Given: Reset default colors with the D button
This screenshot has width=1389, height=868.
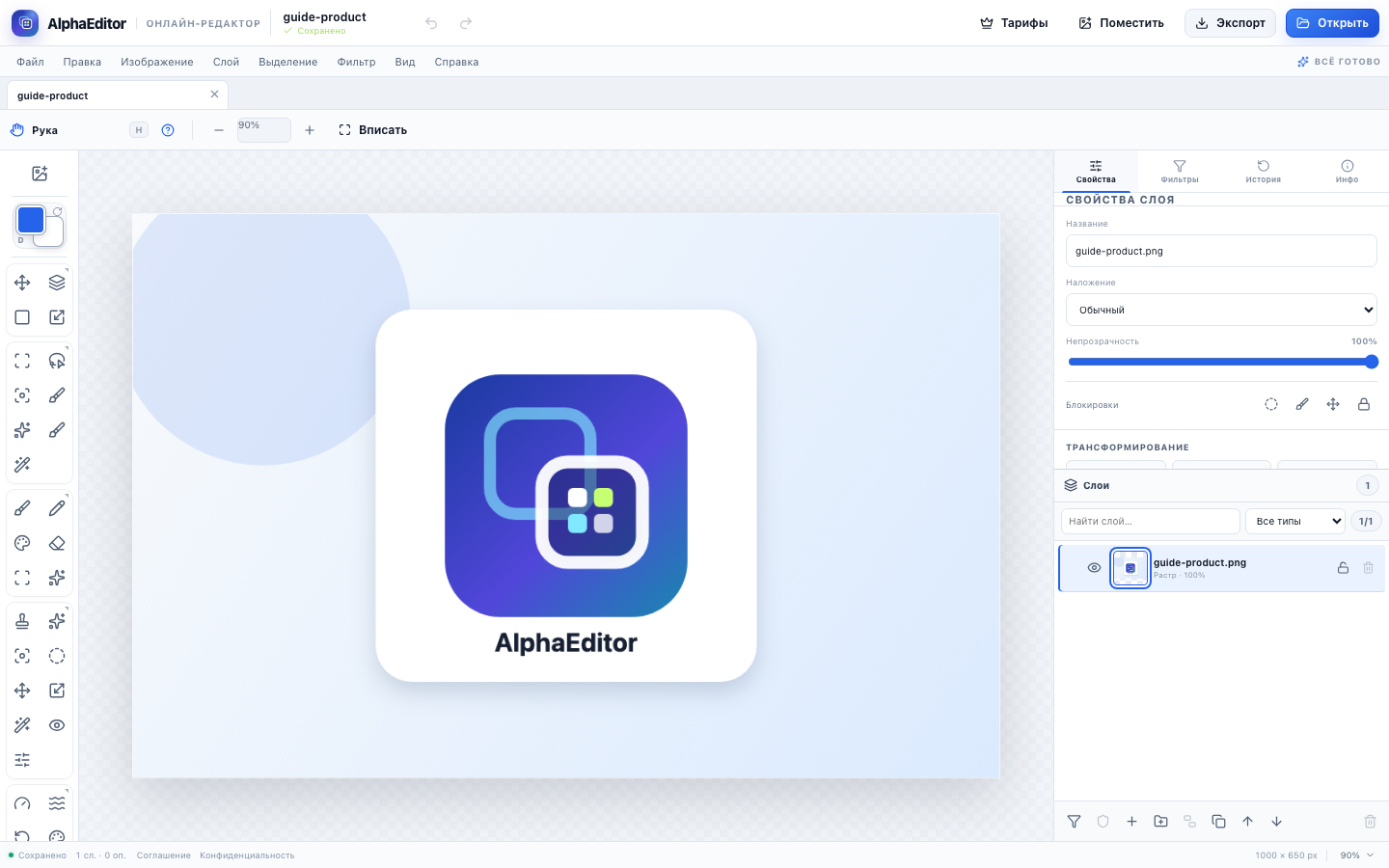Looking at the screenshot, I should [21, 240].
